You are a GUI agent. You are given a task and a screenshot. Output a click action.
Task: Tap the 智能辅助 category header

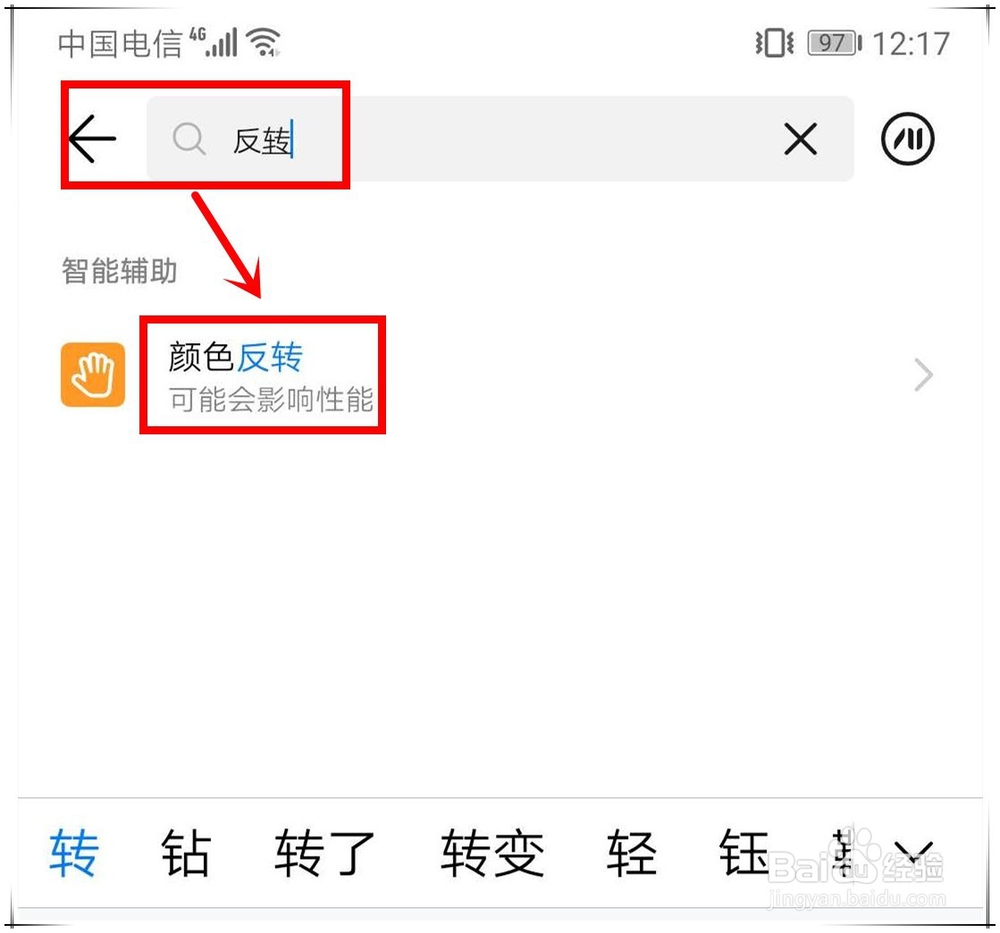coord(119,270)
